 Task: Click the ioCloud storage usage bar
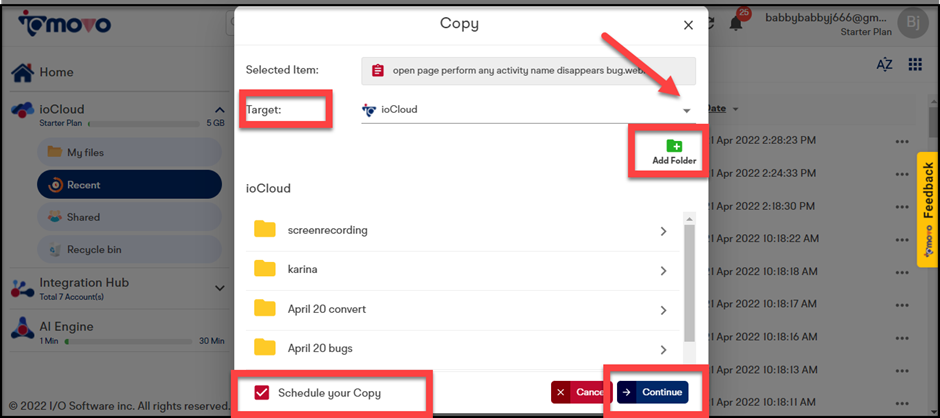point(144,124)
